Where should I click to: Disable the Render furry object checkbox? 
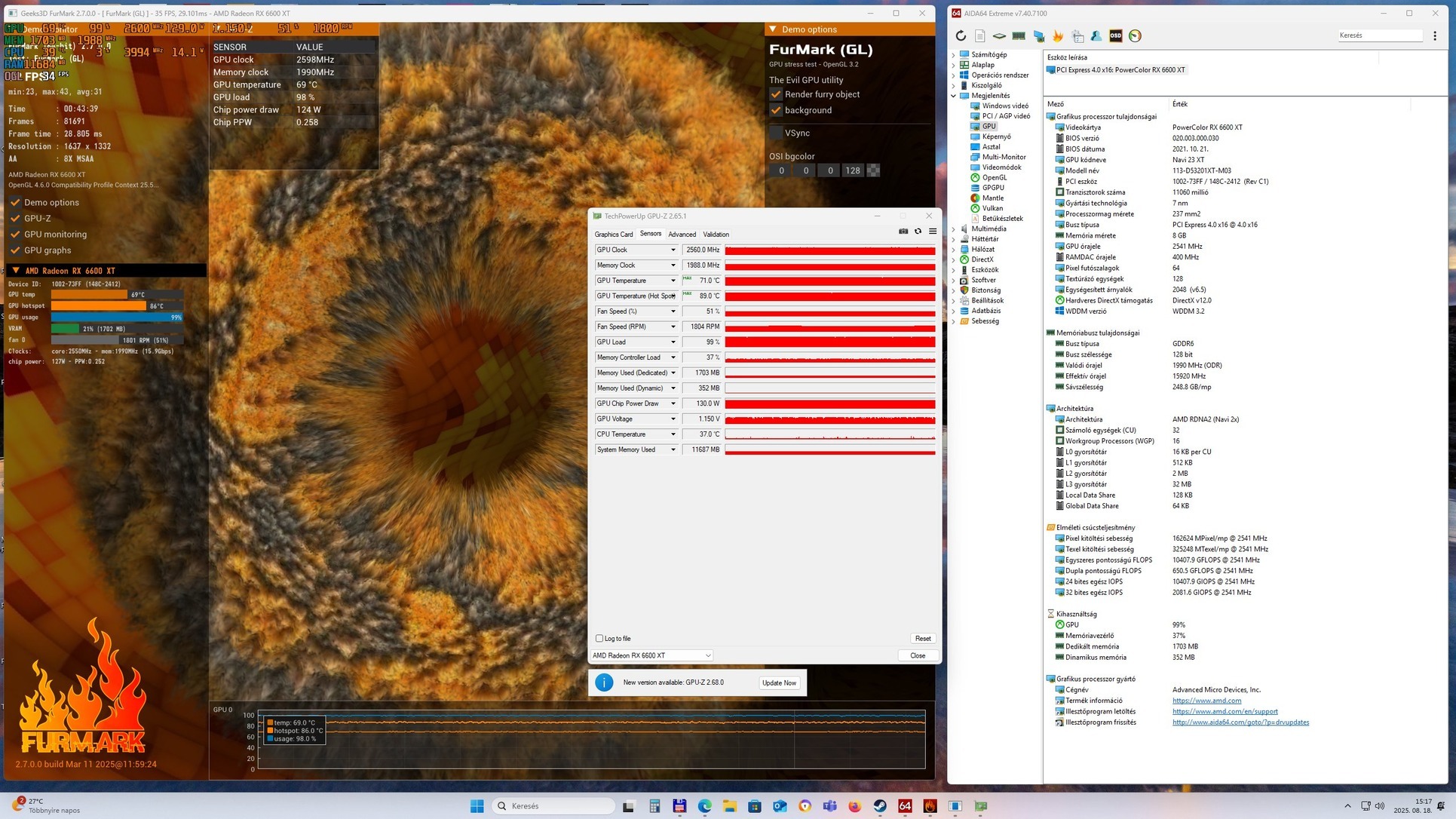pos(776,94)
